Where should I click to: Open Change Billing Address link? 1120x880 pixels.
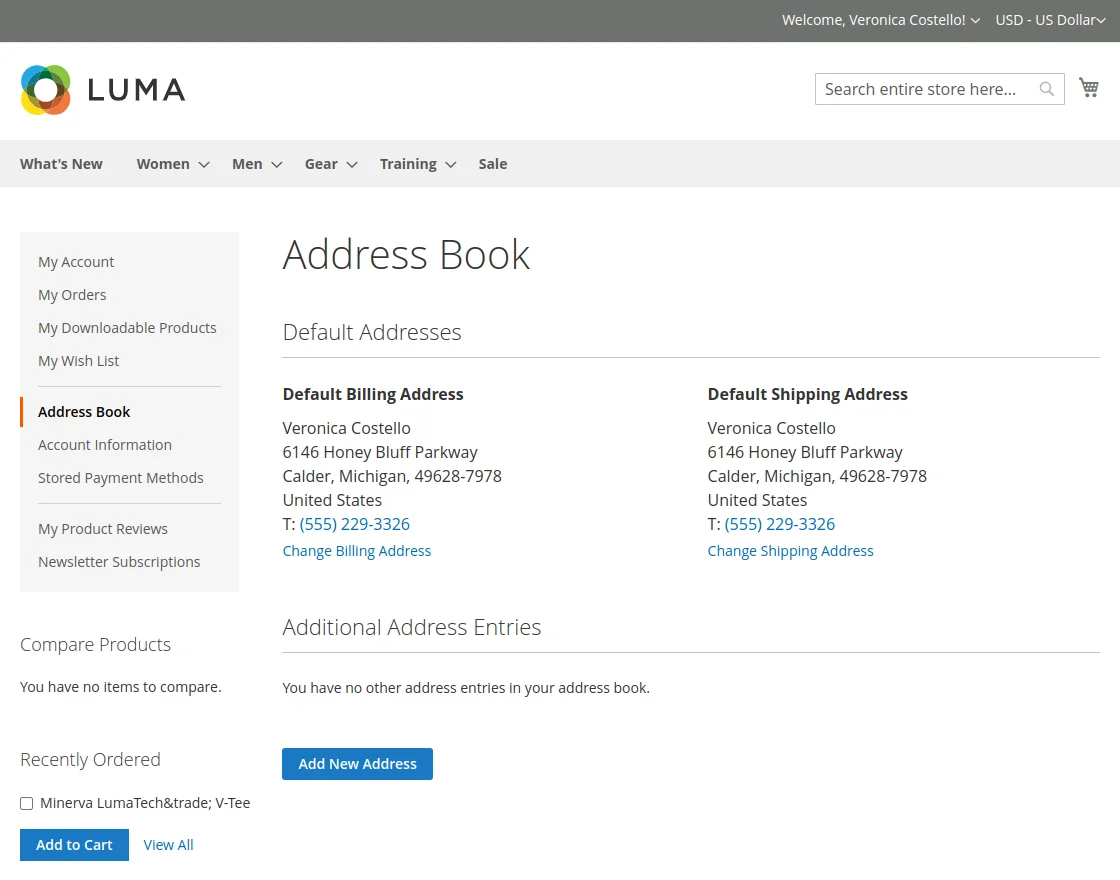tap(357, 550)
